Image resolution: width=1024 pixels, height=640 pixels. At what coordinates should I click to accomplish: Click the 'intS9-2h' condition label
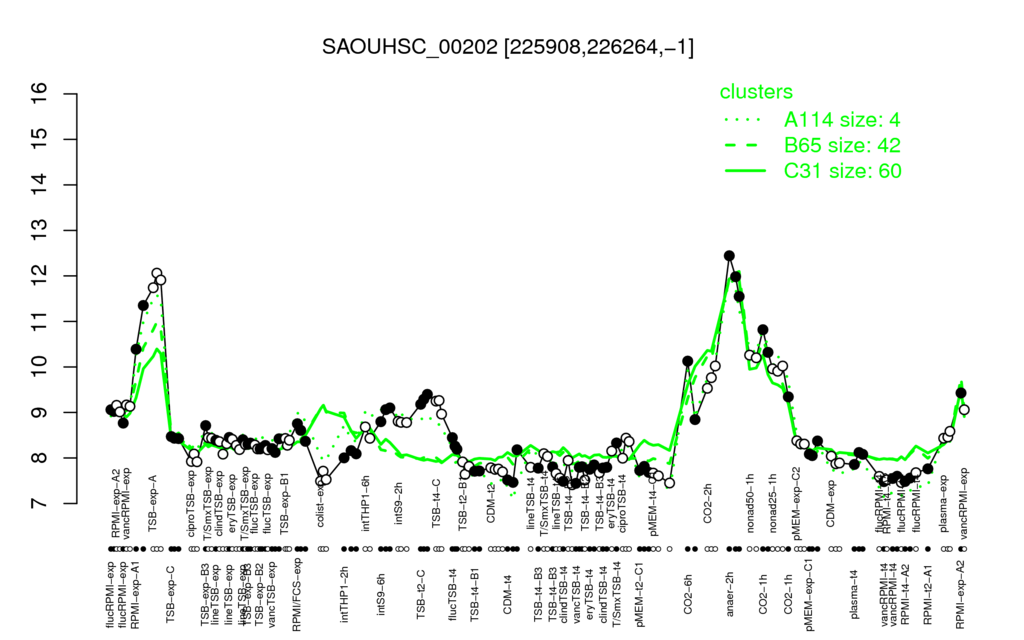[398, 503]
